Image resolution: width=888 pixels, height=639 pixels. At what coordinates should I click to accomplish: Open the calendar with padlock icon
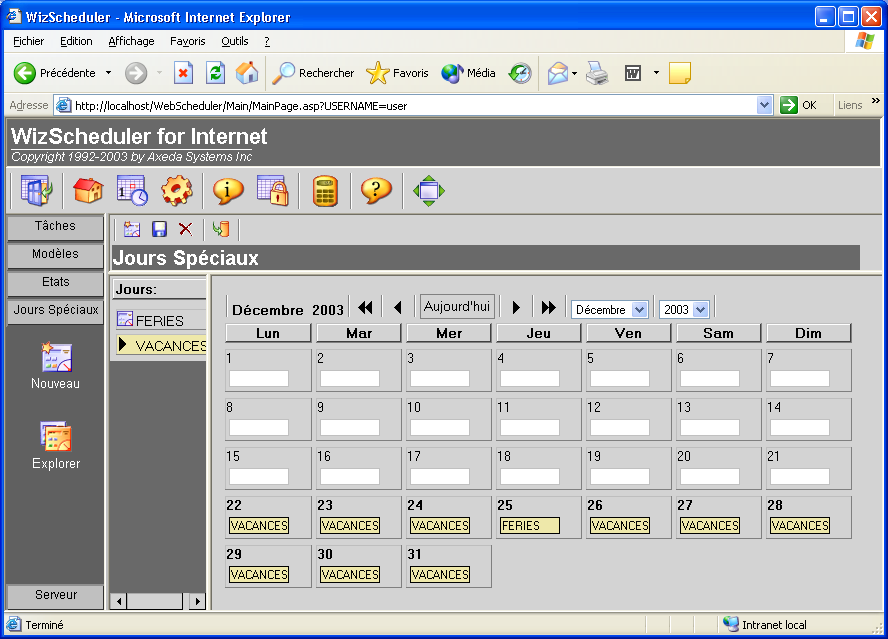coord(272,190)
